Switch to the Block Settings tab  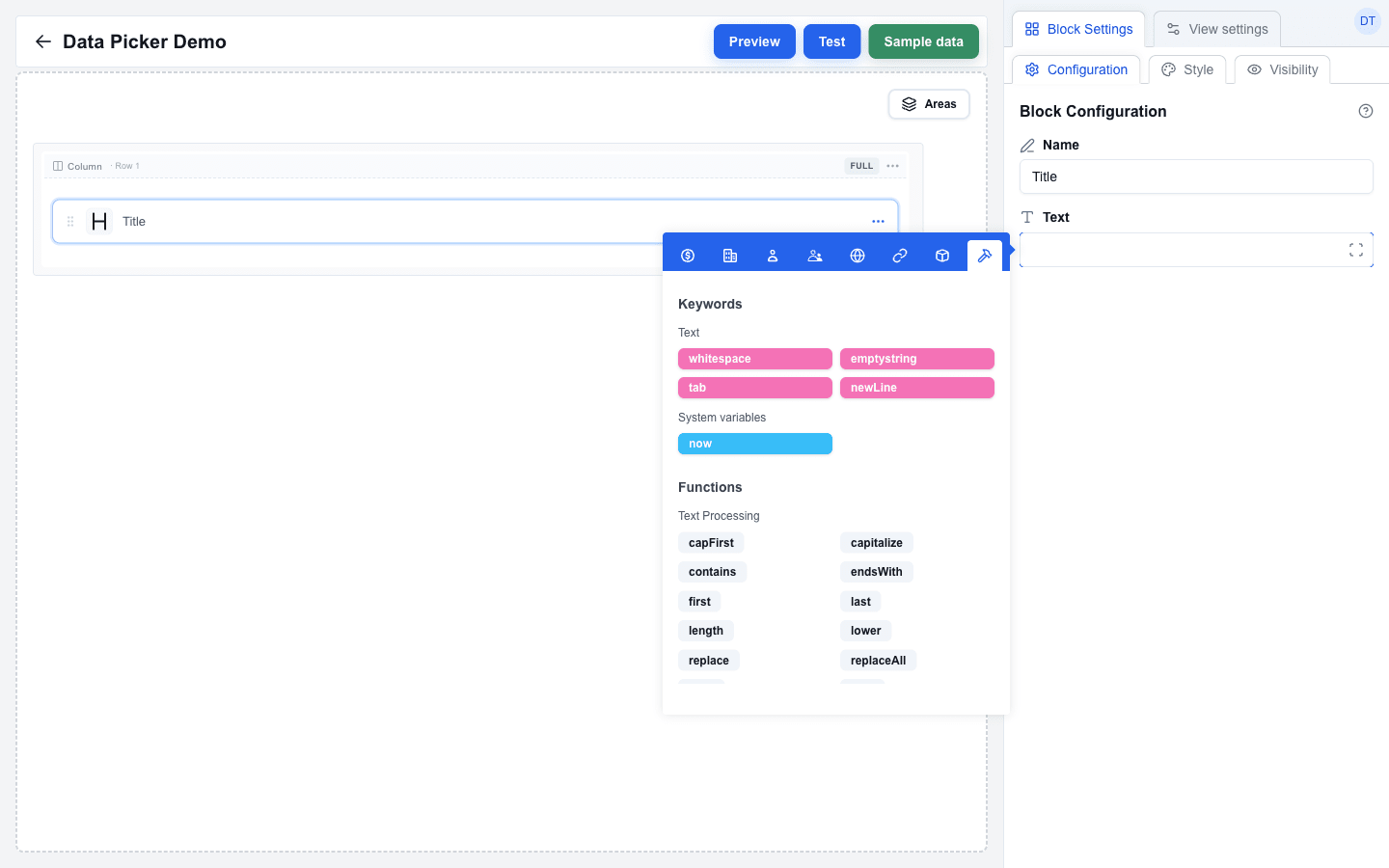1078,29
